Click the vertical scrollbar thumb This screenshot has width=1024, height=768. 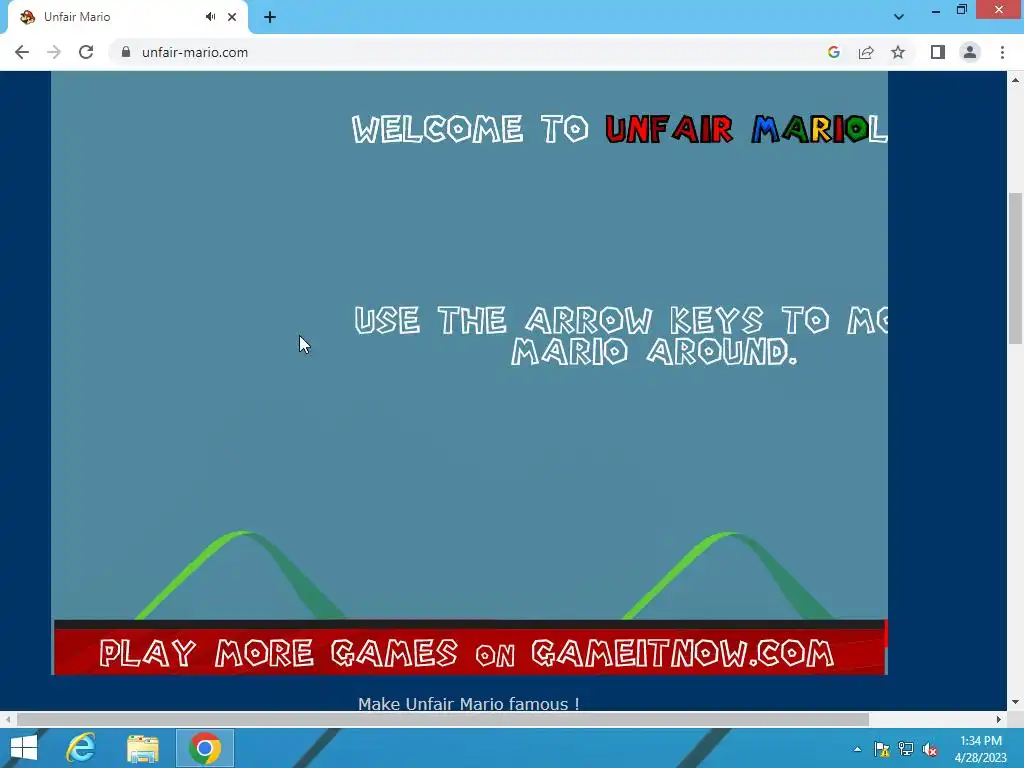1015,268
